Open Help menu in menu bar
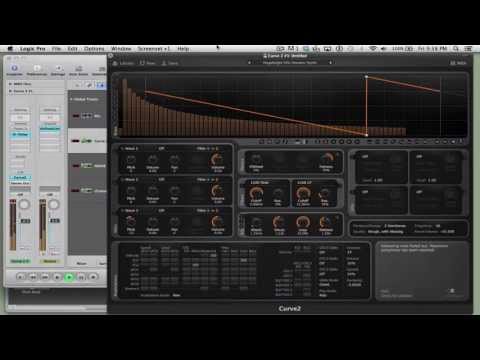 (183, 49)
